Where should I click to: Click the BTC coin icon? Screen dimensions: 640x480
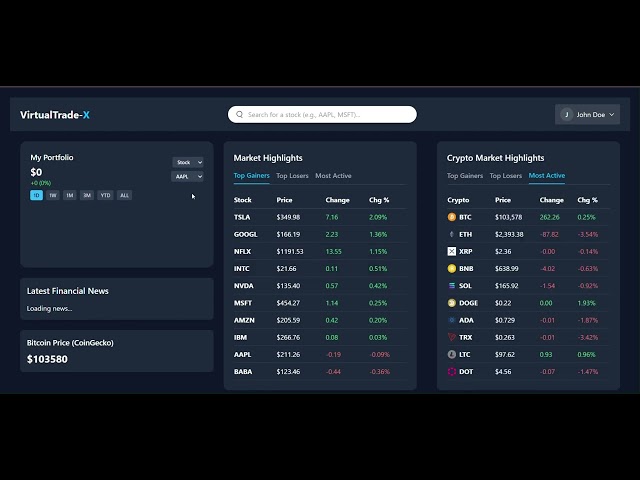tap(451, 217)
